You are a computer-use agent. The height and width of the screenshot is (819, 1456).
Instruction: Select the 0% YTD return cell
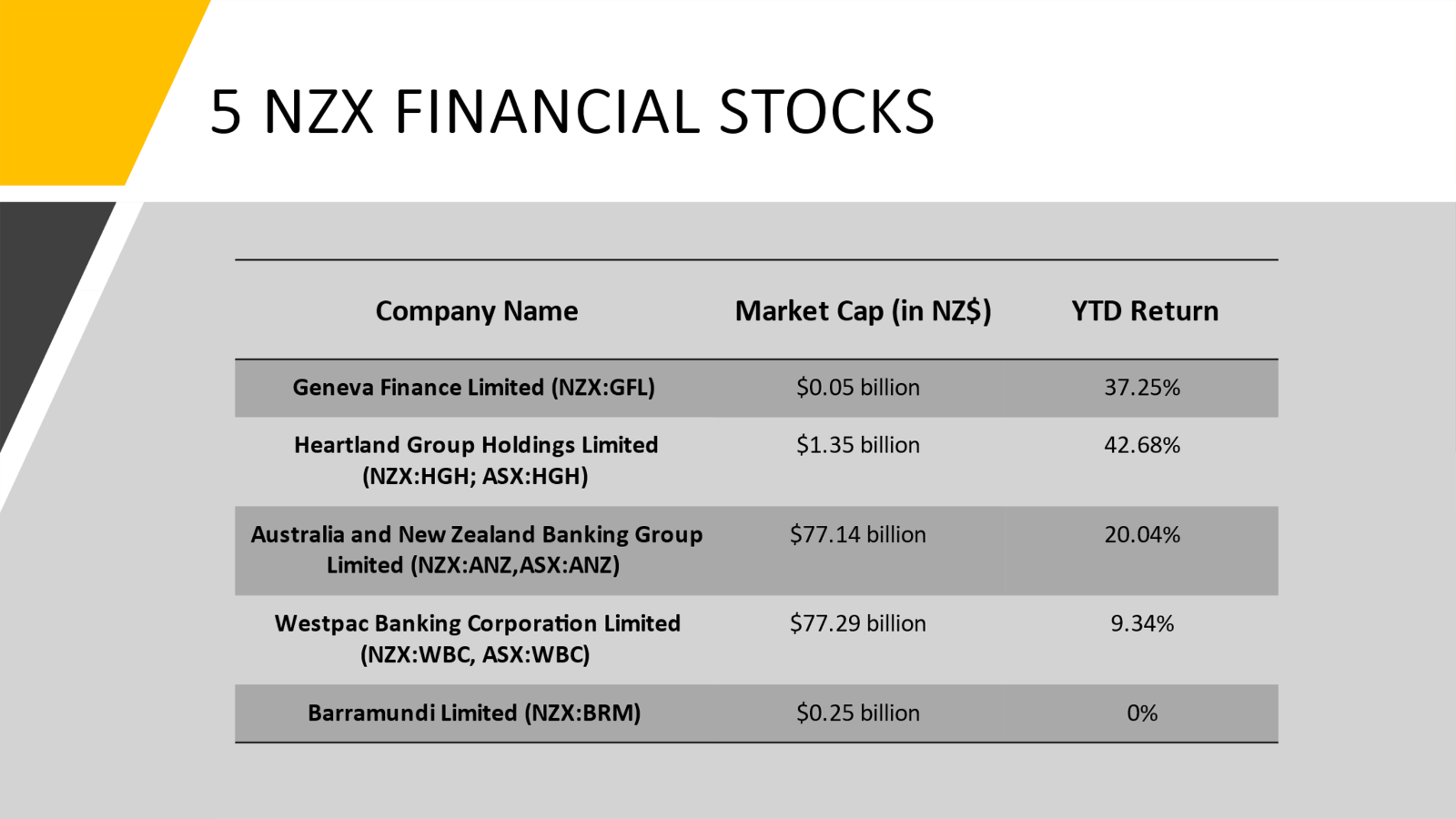coord(1142,713)
